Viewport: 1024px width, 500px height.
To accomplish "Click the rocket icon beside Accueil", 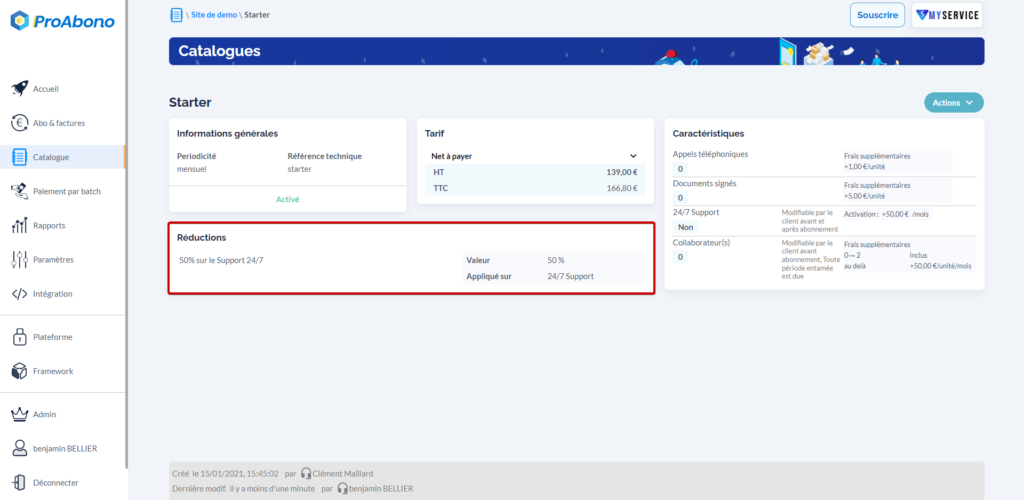I will click(20, 89).
